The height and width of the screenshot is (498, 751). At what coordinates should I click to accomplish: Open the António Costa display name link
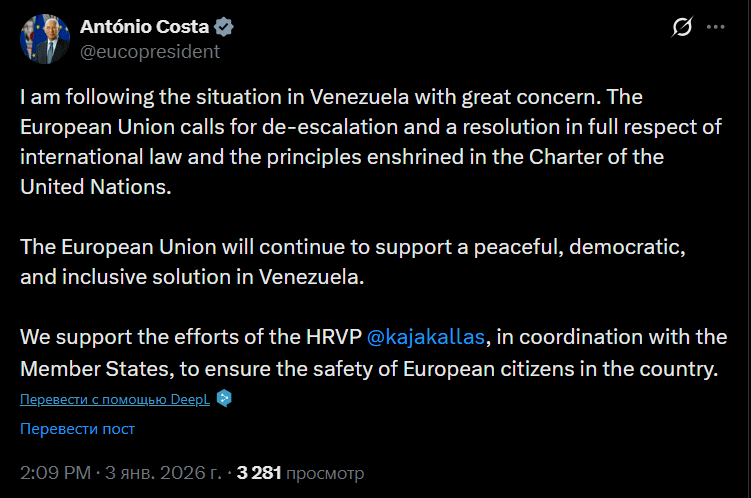[x=144, y=27]
